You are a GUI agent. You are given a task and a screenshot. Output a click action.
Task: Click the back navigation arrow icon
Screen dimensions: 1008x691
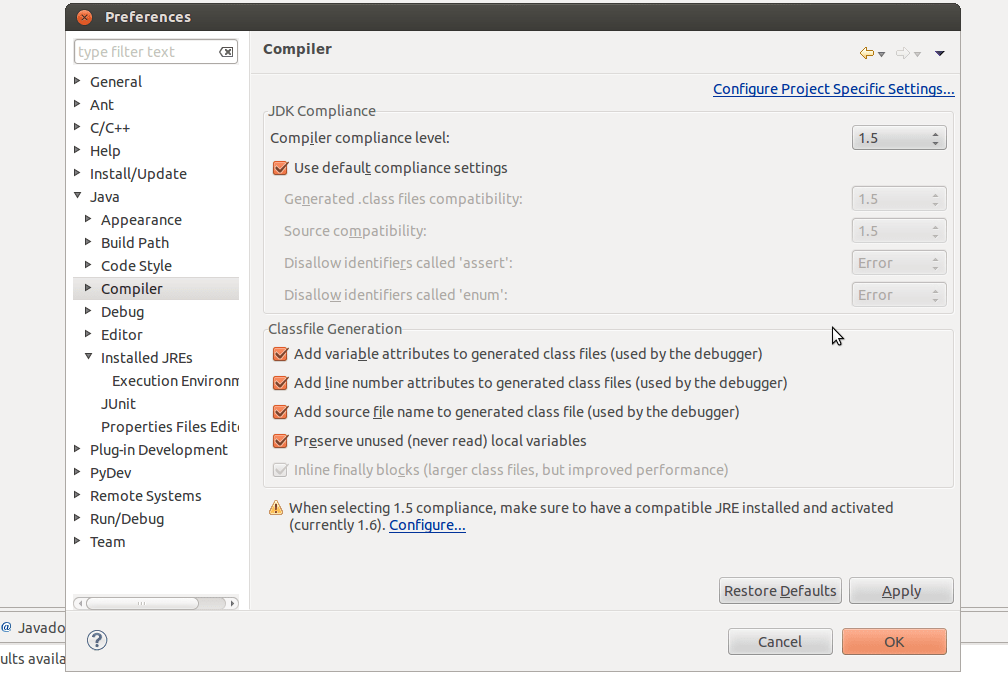867,53
